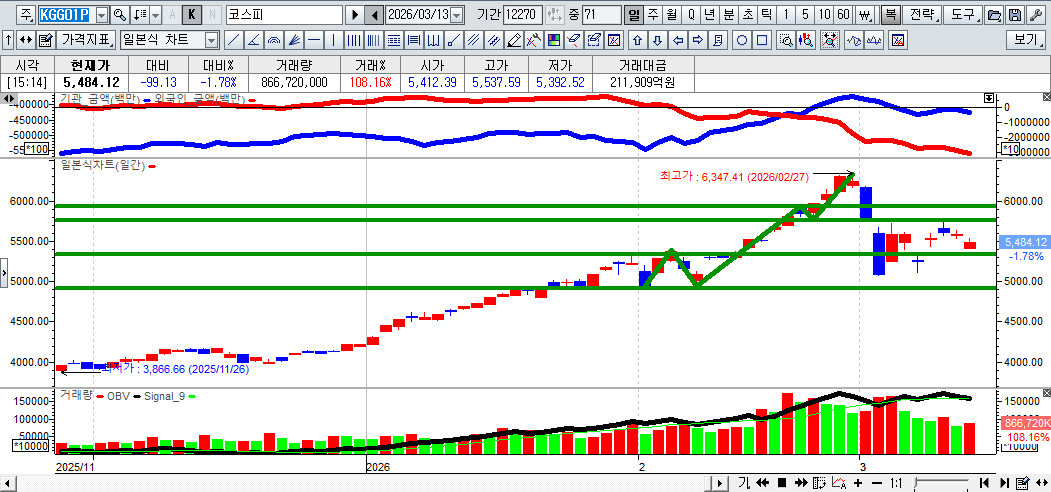Open saved chart folder icon
1051x492 pixels.
994,15
